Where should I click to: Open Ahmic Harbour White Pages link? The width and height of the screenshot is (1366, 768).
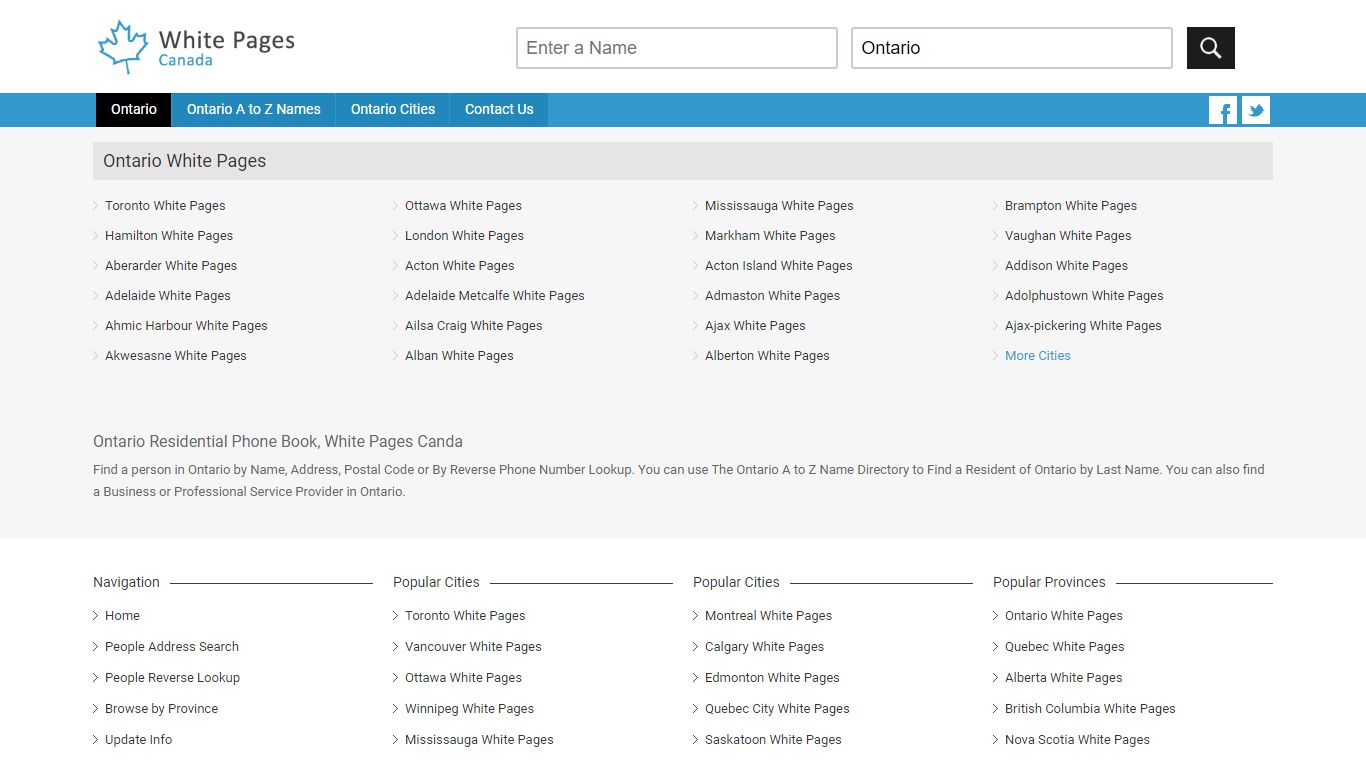186,326
